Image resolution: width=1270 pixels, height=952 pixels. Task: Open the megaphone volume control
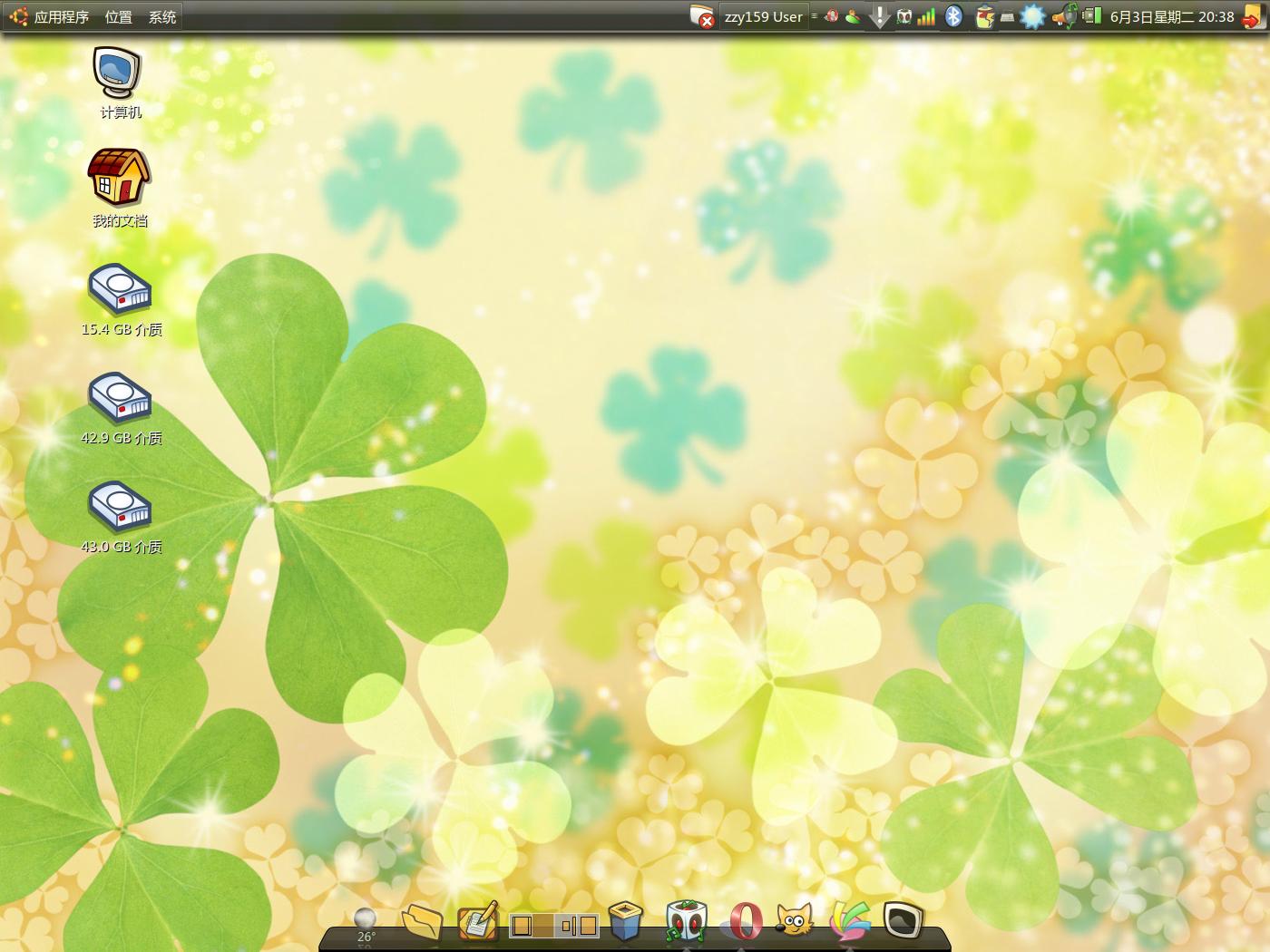click(1065, 16)
